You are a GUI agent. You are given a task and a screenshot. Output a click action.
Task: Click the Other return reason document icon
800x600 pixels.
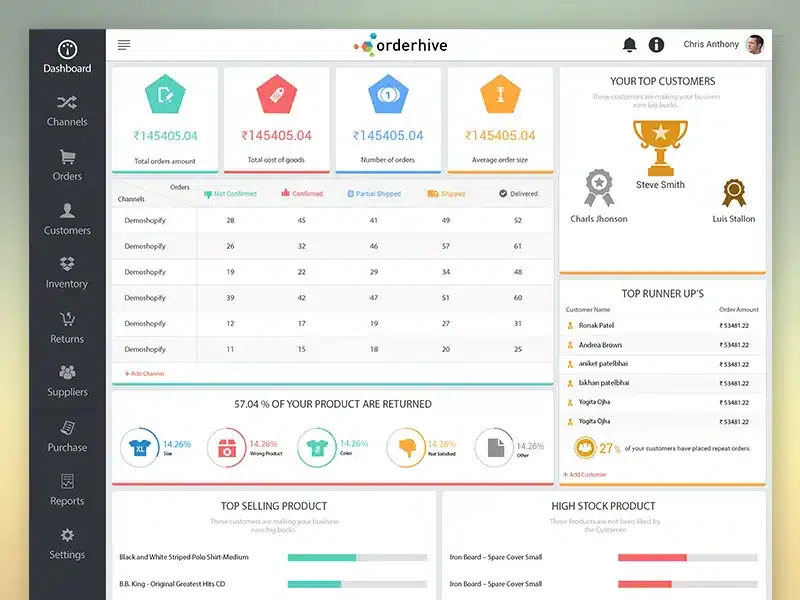click(494, 447)
